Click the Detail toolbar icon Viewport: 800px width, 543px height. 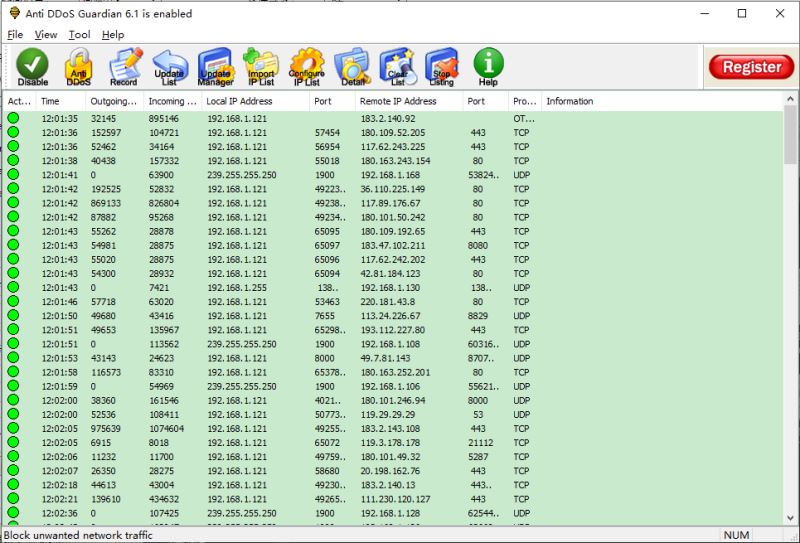pyautogui.click(x=352, y=67)
